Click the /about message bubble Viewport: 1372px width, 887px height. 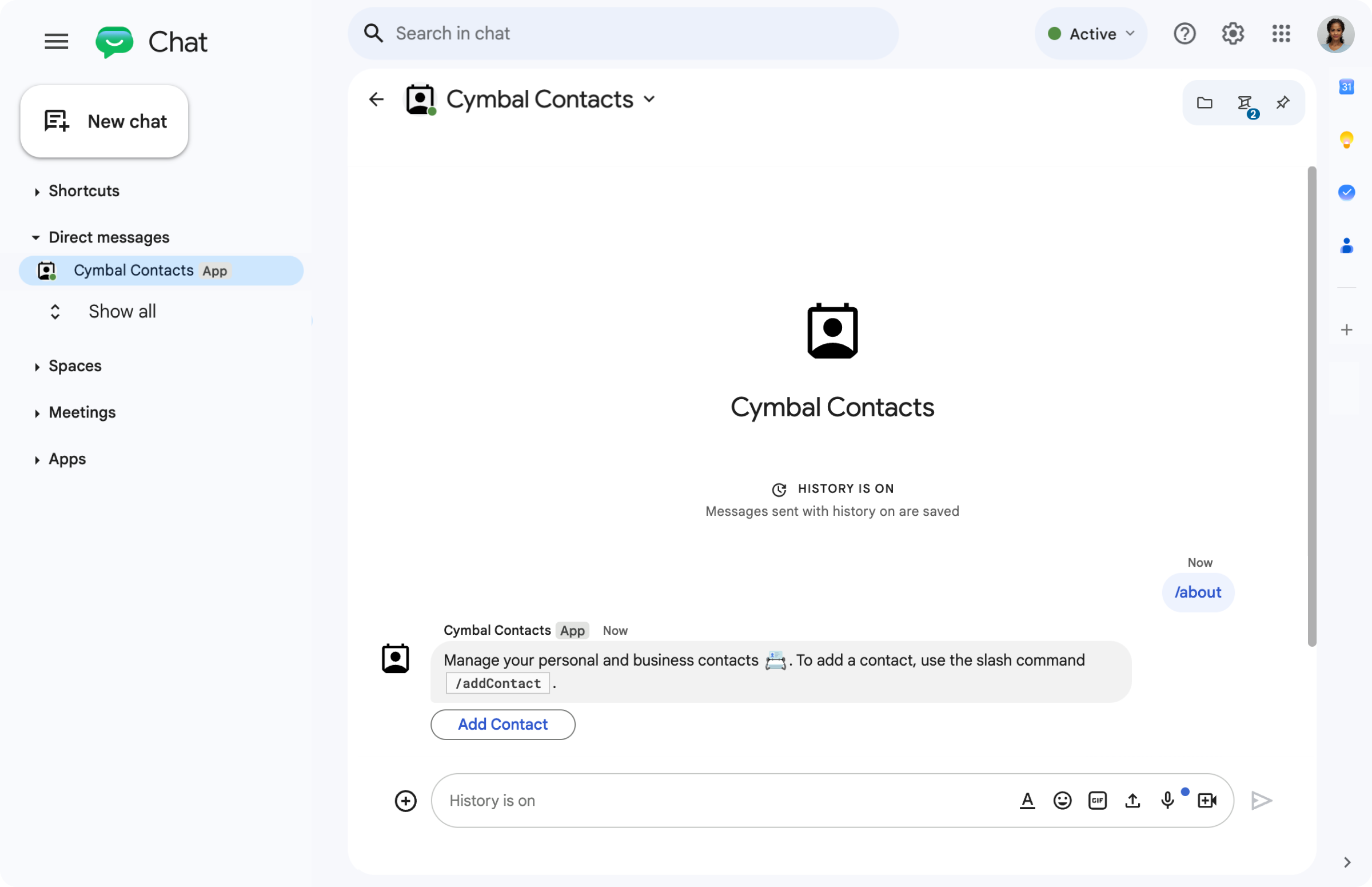(x=1198, y=592)
